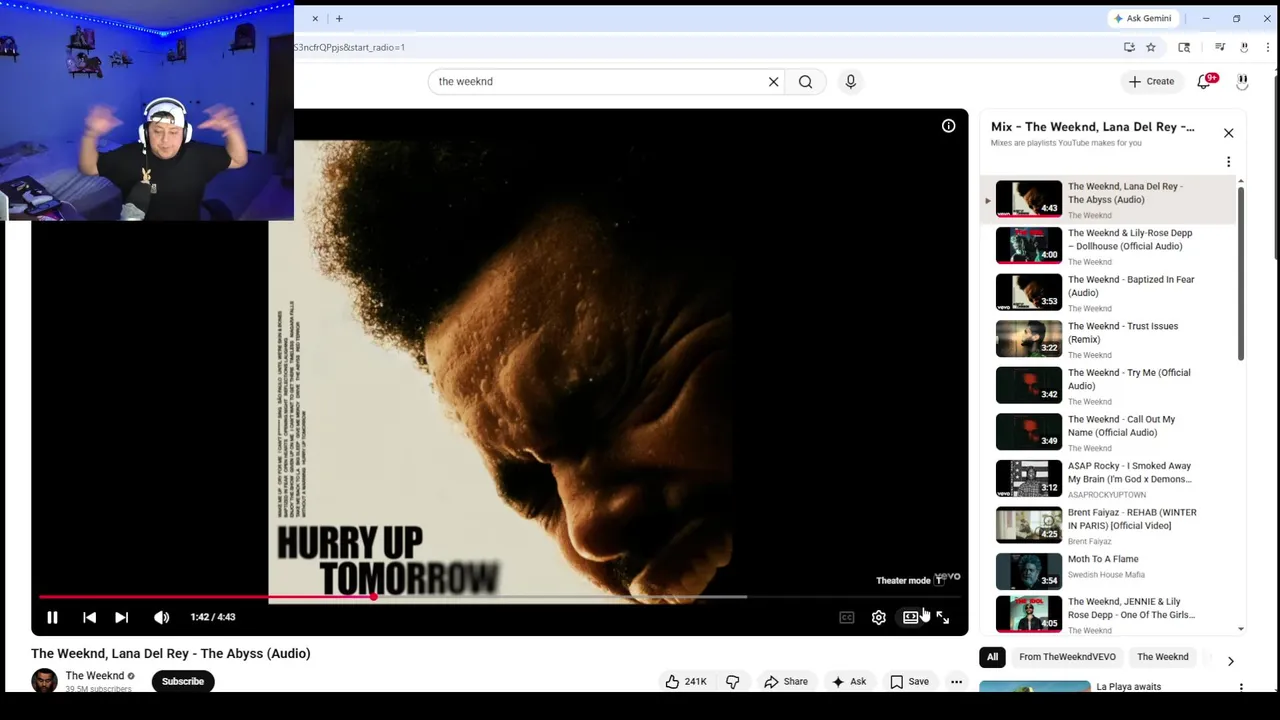1280x720 pixels.
Task: Select 'The Weeknd' filter chip
Action: [1162, 657]
